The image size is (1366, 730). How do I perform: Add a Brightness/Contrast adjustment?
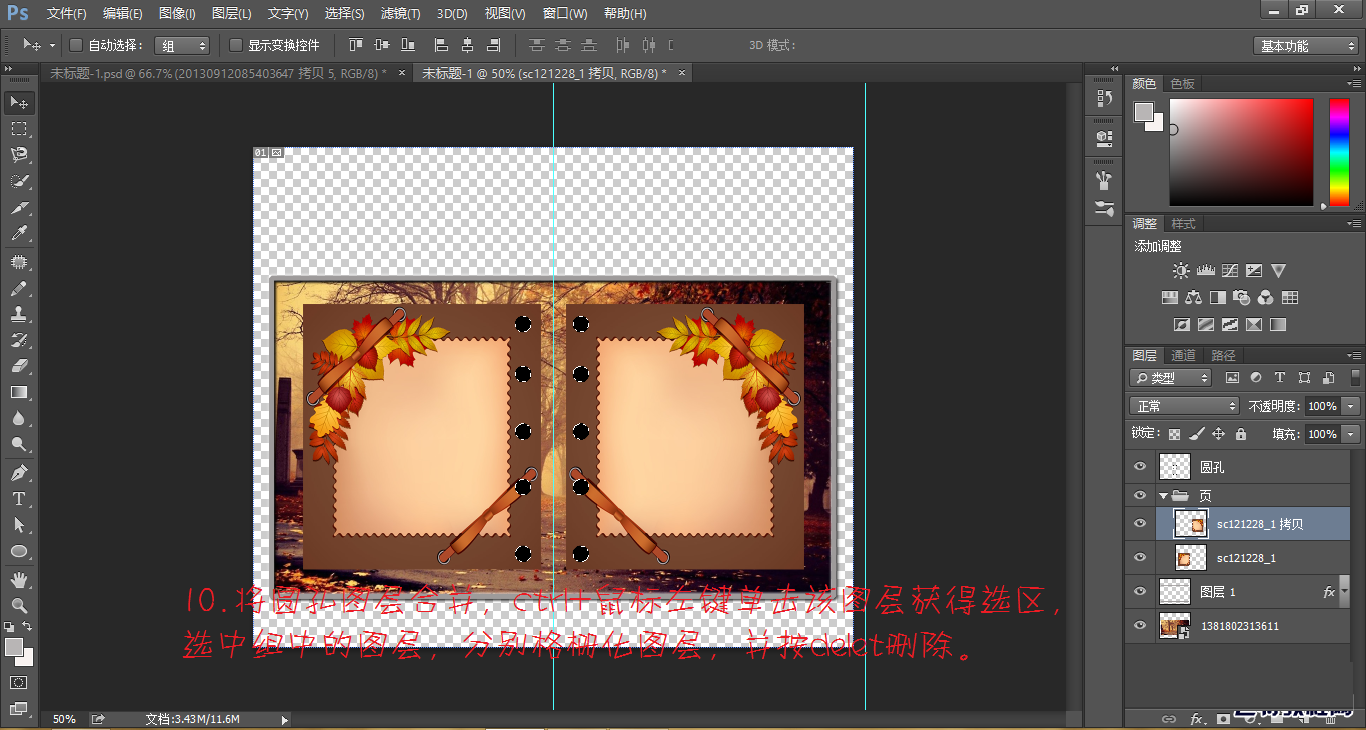click(1182, 271)
